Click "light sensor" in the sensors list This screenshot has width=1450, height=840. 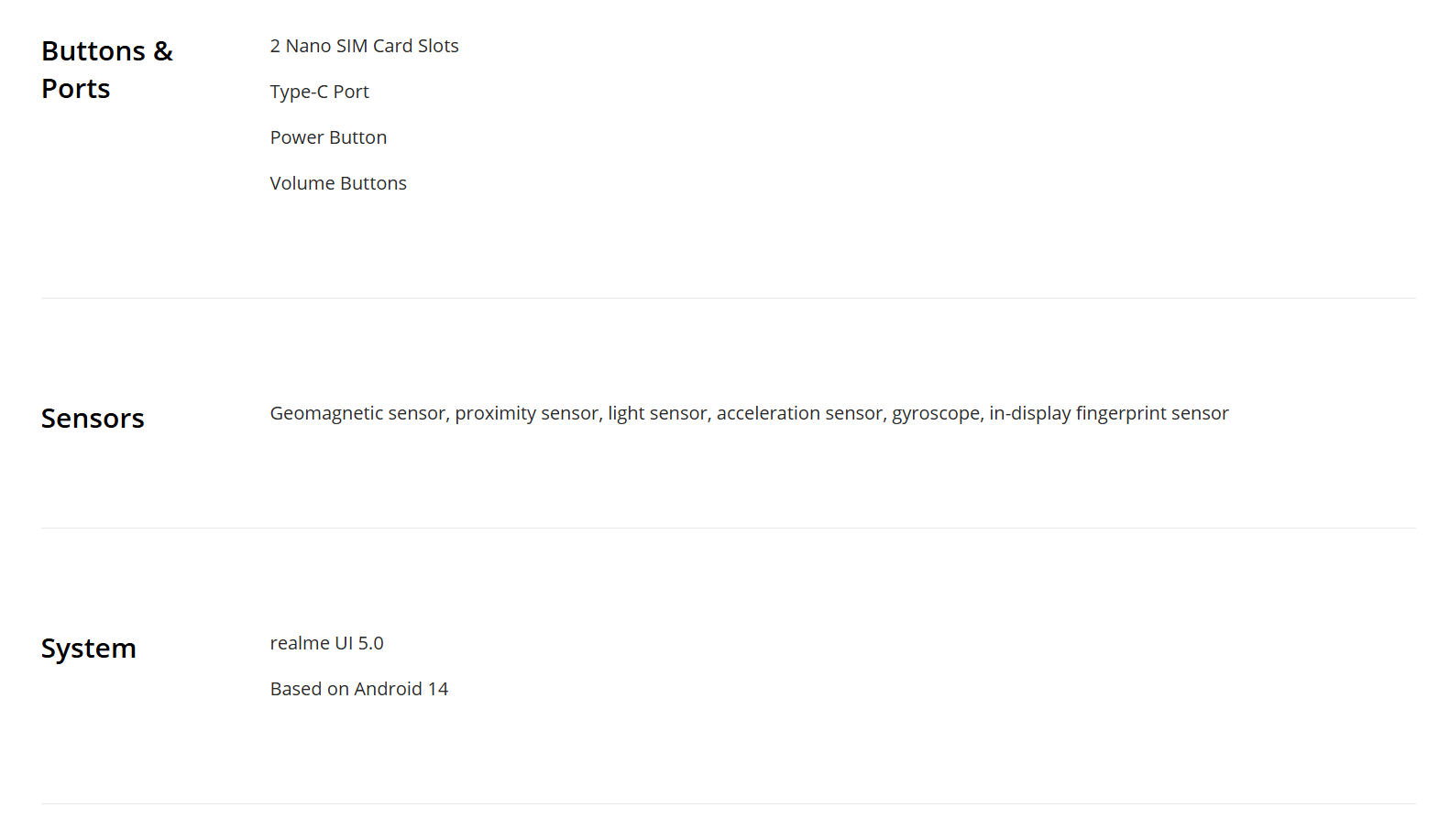click(x=658, y=413)
